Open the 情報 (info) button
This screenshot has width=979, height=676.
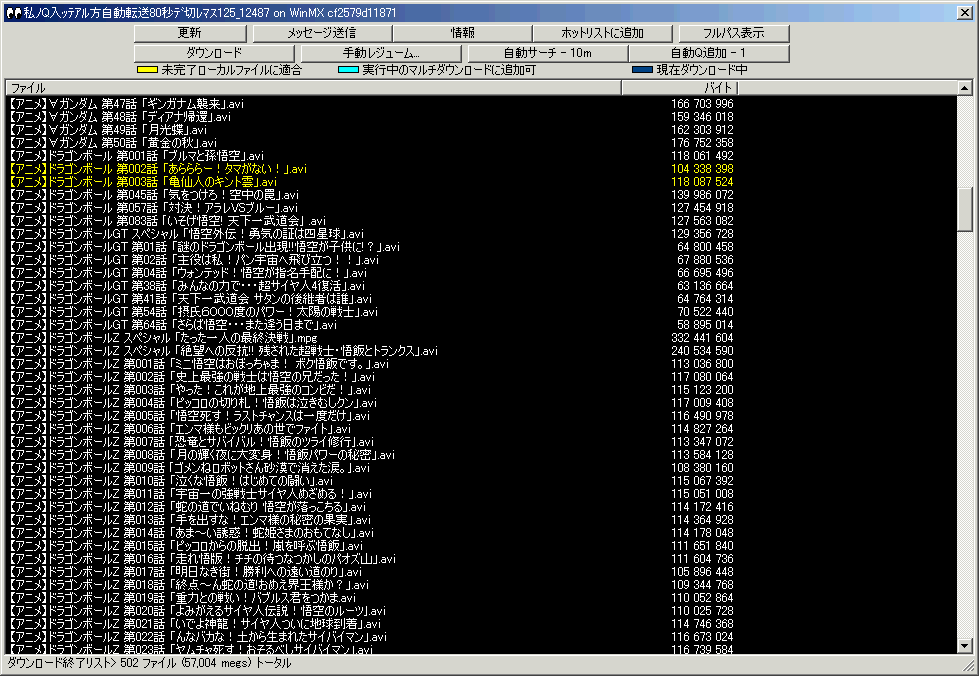coord(463,33)
